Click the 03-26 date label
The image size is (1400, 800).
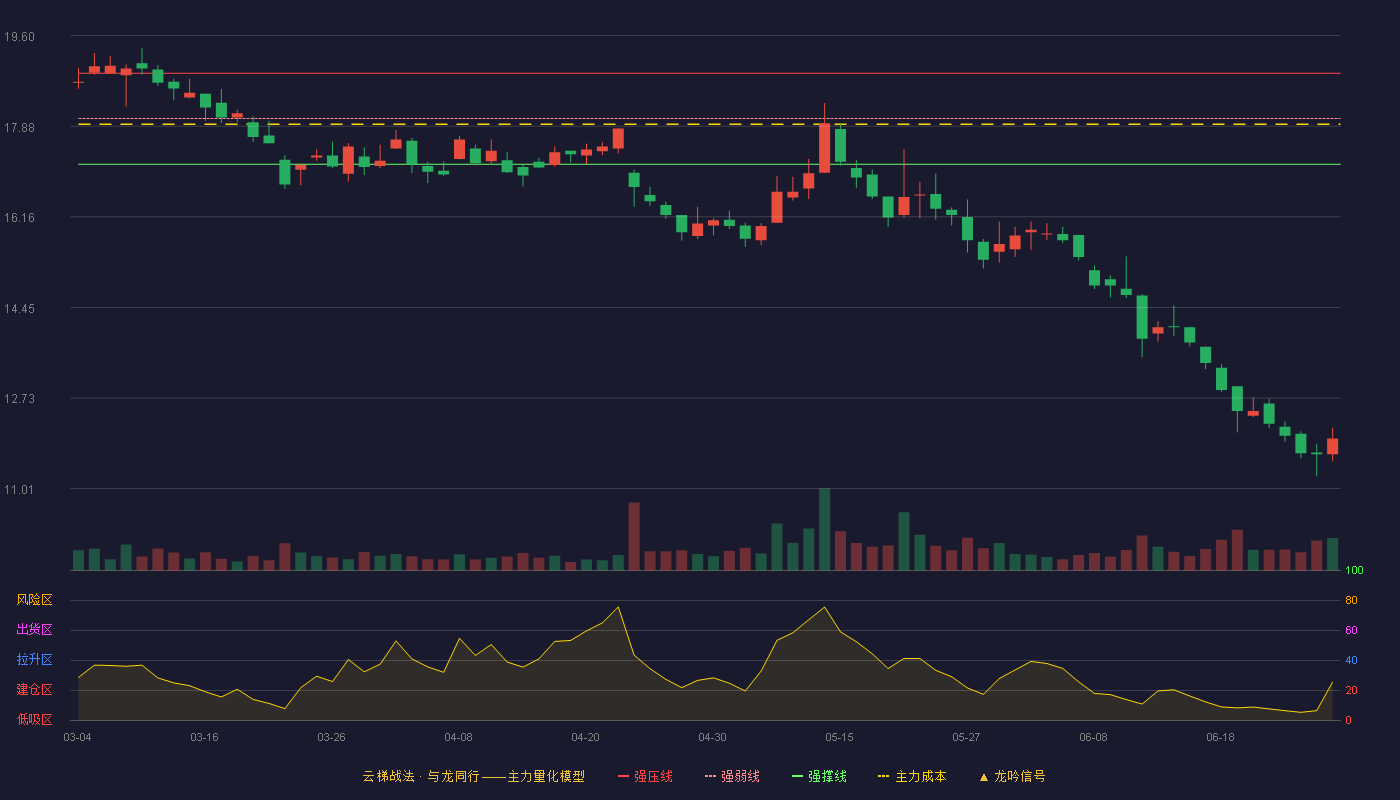tap(331, 737)
